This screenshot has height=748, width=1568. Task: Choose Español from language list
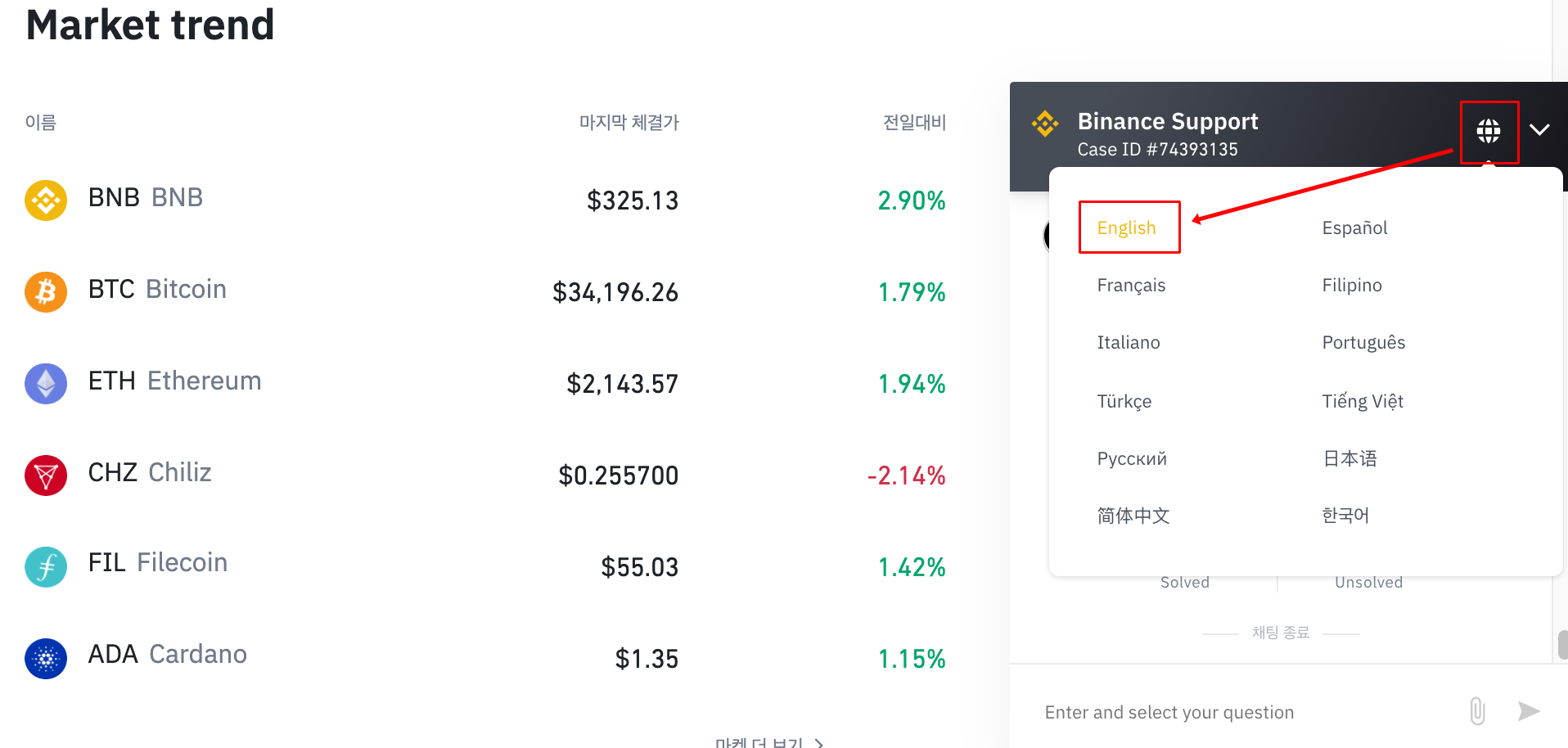pyautogui.click(x=1354, y=228)
